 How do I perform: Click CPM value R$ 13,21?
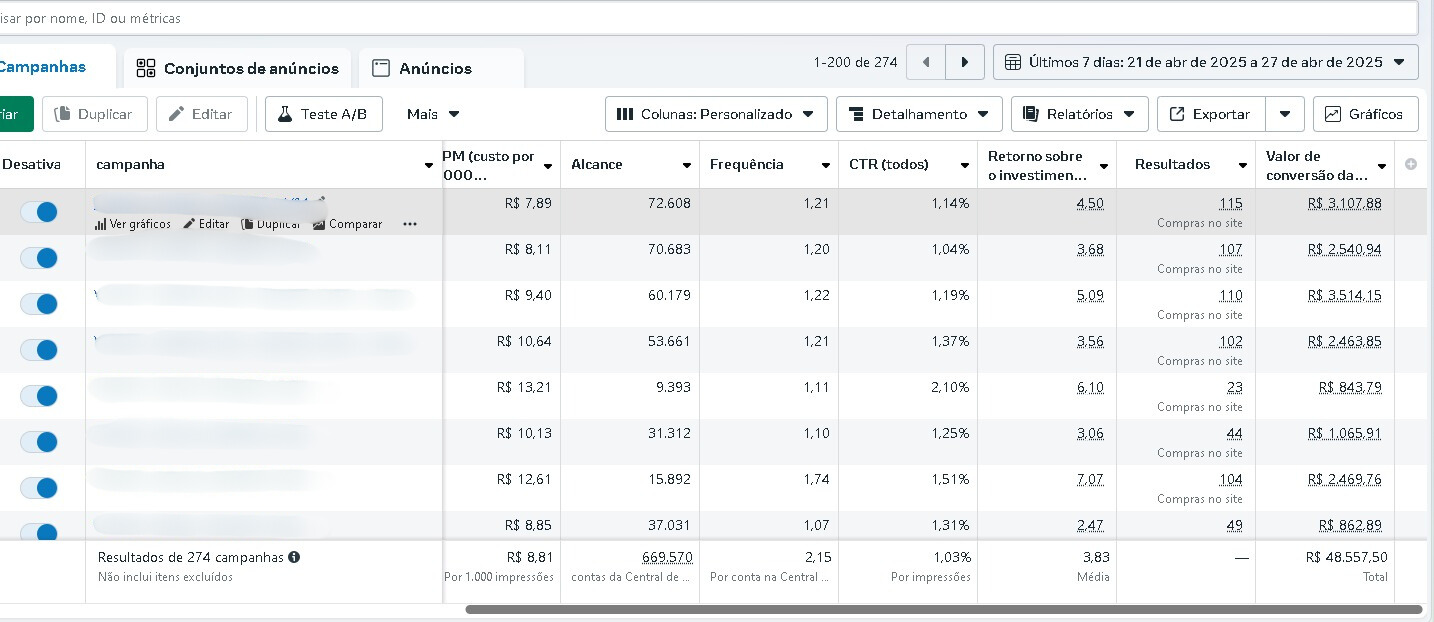pos(524,387)
